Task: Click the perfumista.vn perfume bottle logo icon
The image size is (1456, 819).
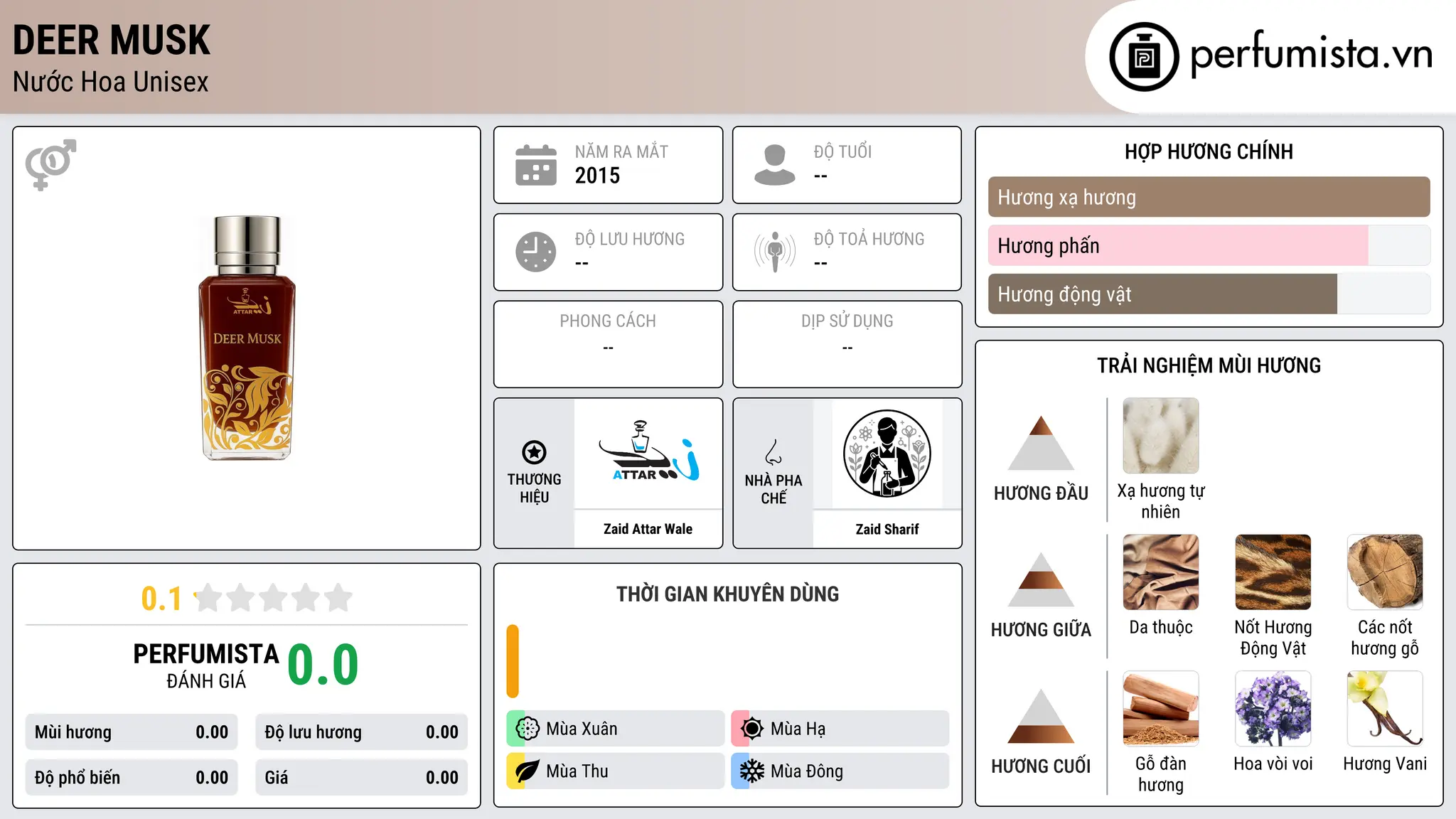Action: click(x=1144, y=57)
